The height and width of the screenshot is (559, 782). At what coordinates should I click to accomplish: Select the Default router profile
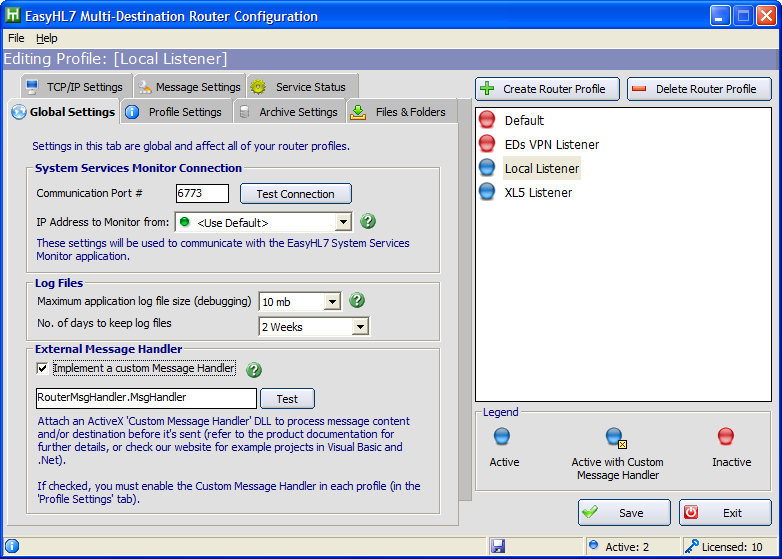[x=524, y=120]
